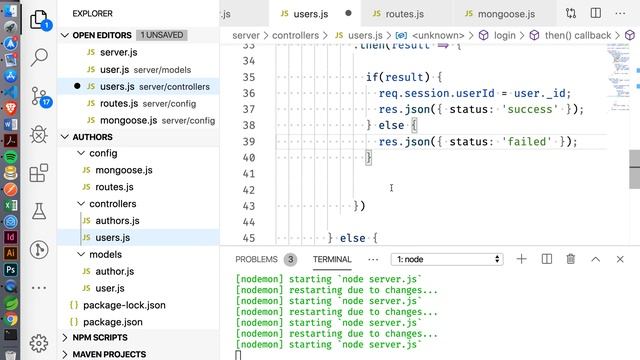Collapse the OPEN EDITORS section
This screenshot has width=640, height=360.
[x=64, y=35]
